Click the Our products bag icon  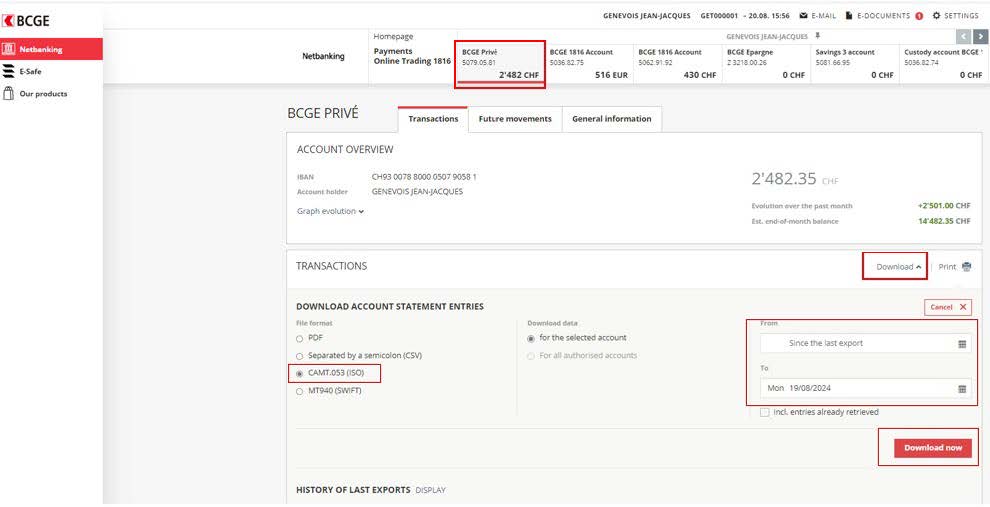click(8, 93)
